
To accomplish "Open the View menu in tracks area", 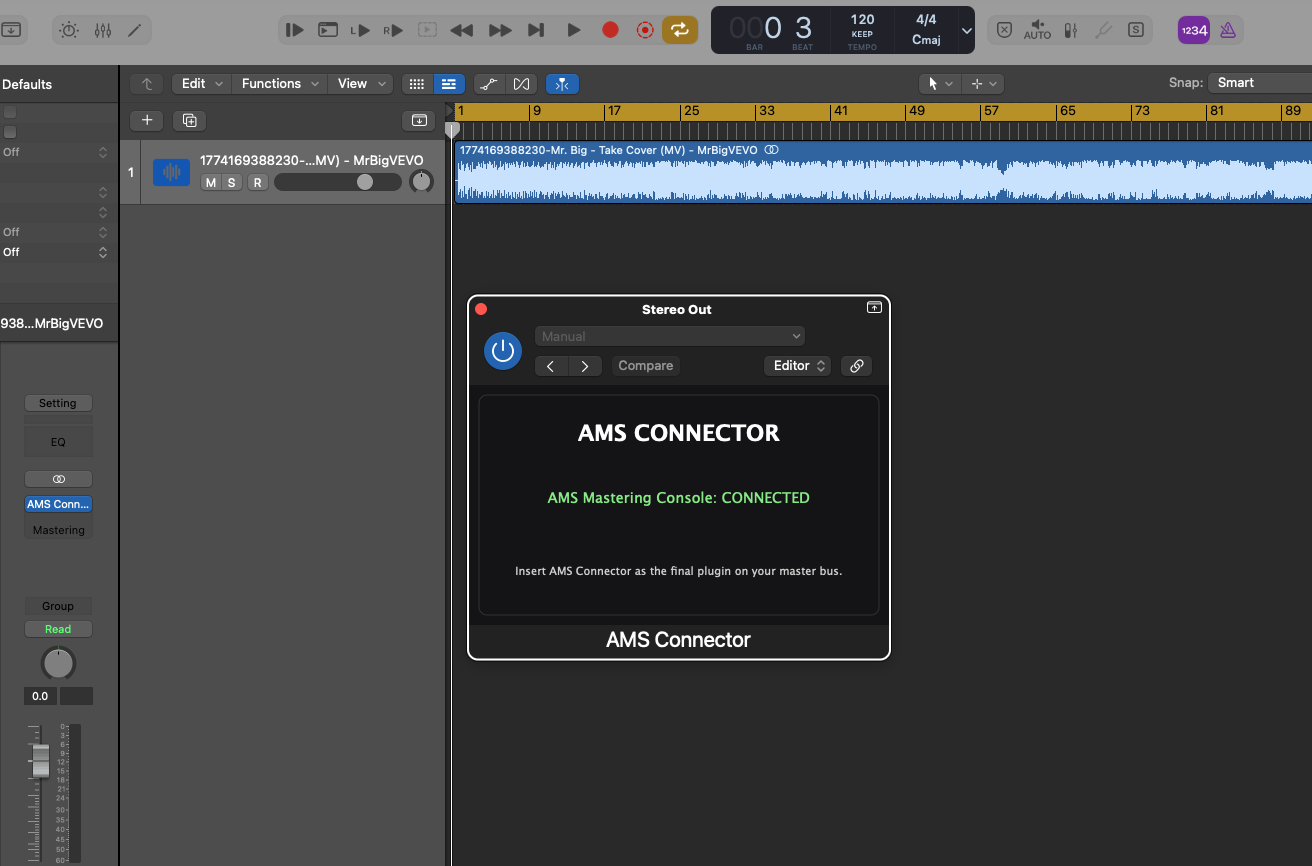I will pos(359,84).
